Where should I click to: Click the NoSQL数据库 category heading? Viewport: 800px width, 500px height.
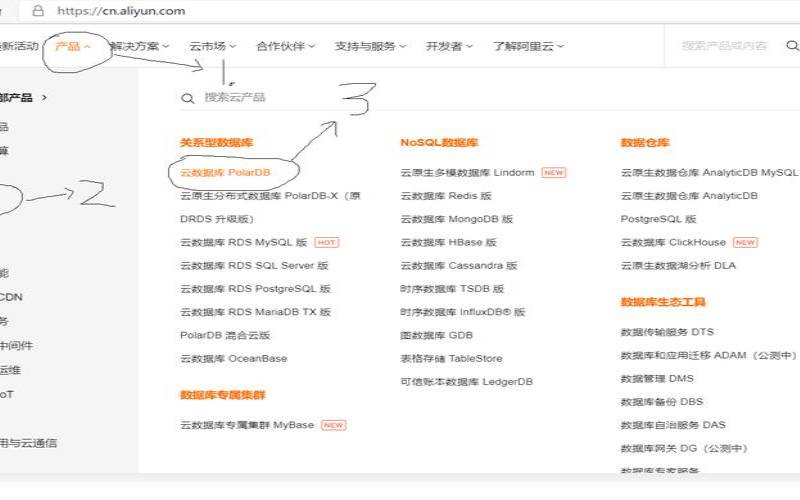[439, 142]
